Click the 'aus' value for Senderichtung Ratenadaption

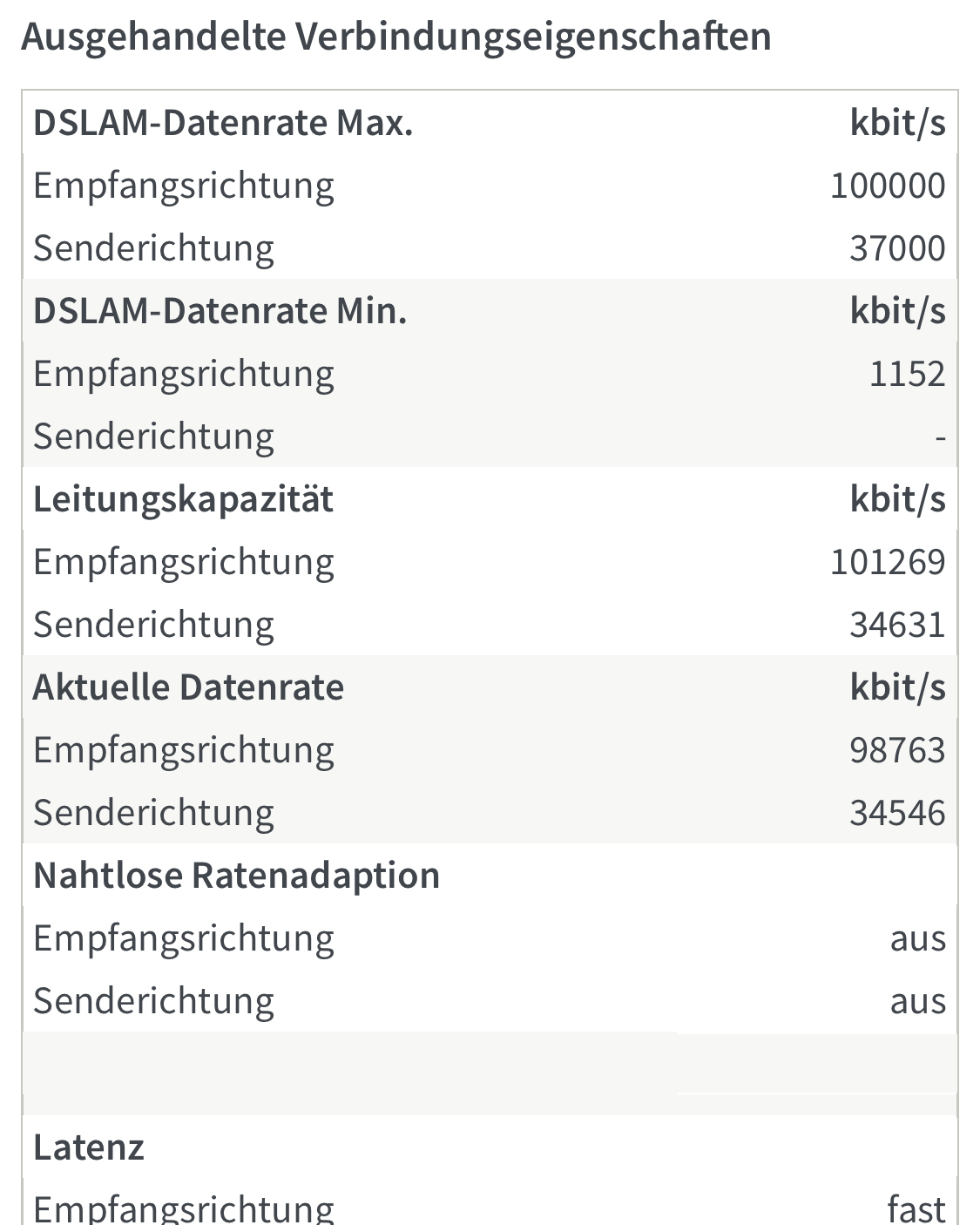tap(917, 1002)
